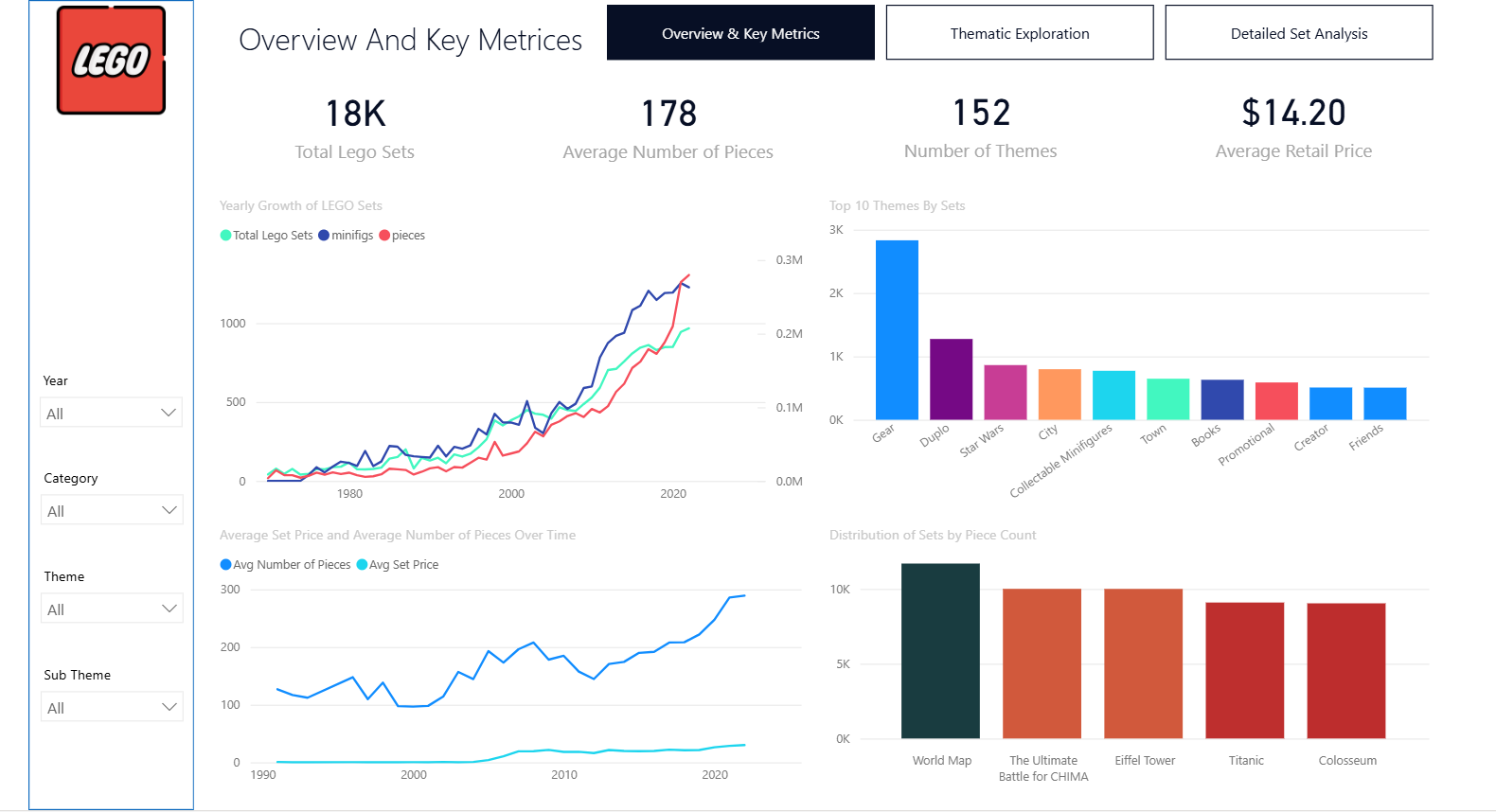Select the Colosseum bar
Image resolution: width=1496 pixels, height=812 pixels.
pos(1346,671)
